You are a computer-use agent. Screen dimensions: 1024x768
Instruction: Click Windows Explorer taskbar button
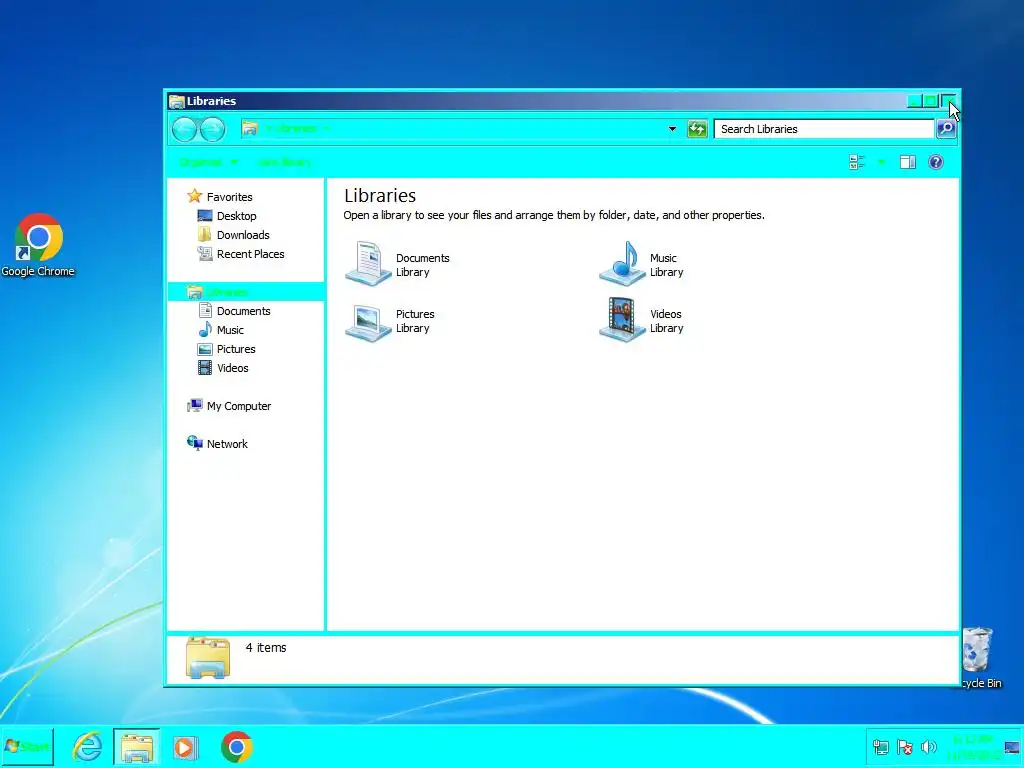tap(136, 747)
